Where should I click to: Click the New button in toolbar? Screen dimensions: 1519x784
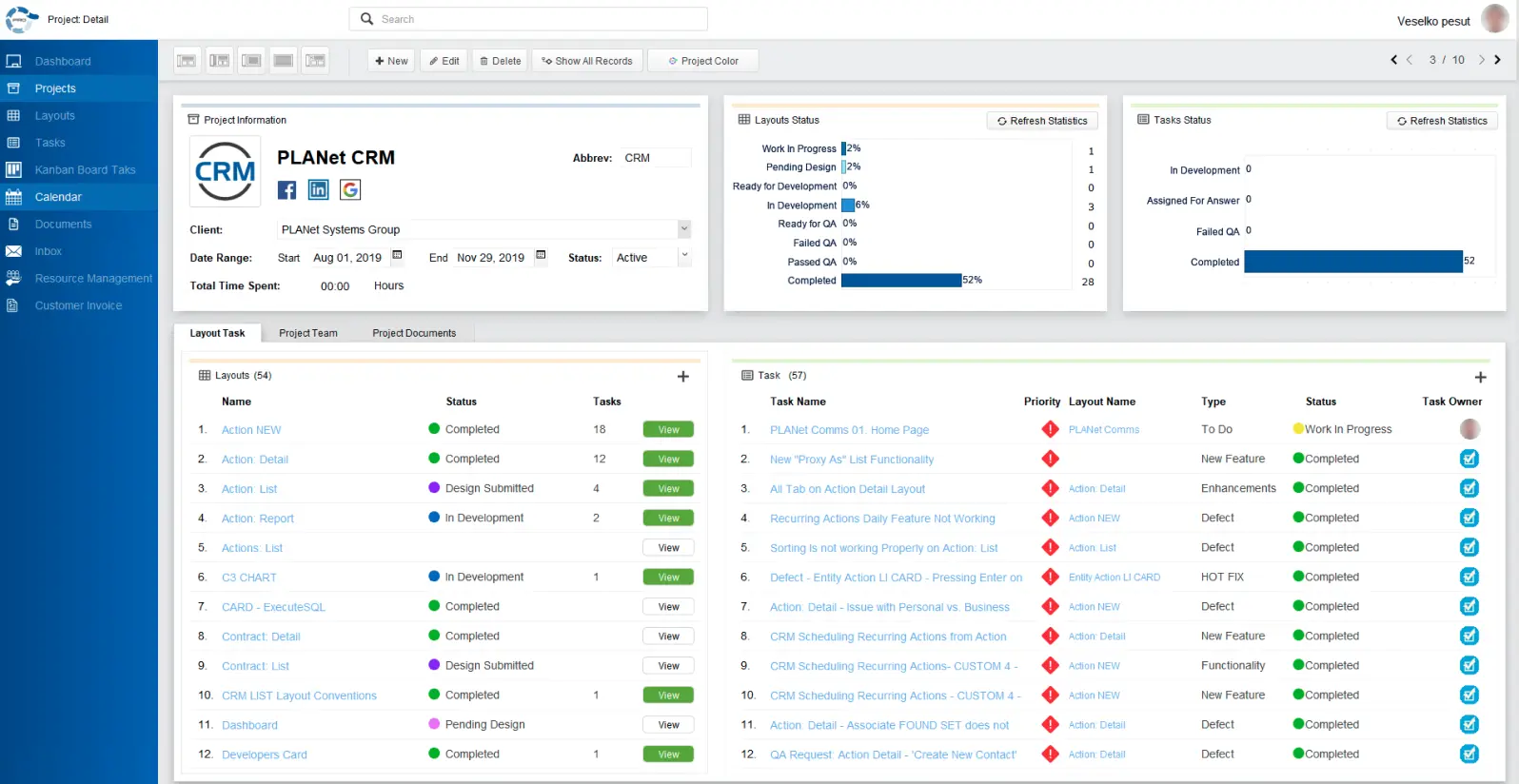tap(391, 61)
